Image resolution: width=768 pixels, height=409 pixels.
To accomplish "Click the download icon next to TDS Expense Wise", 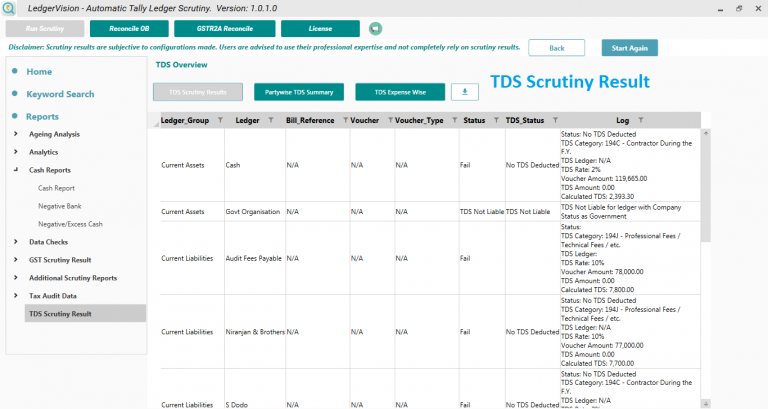I will [x=464, y=92].
